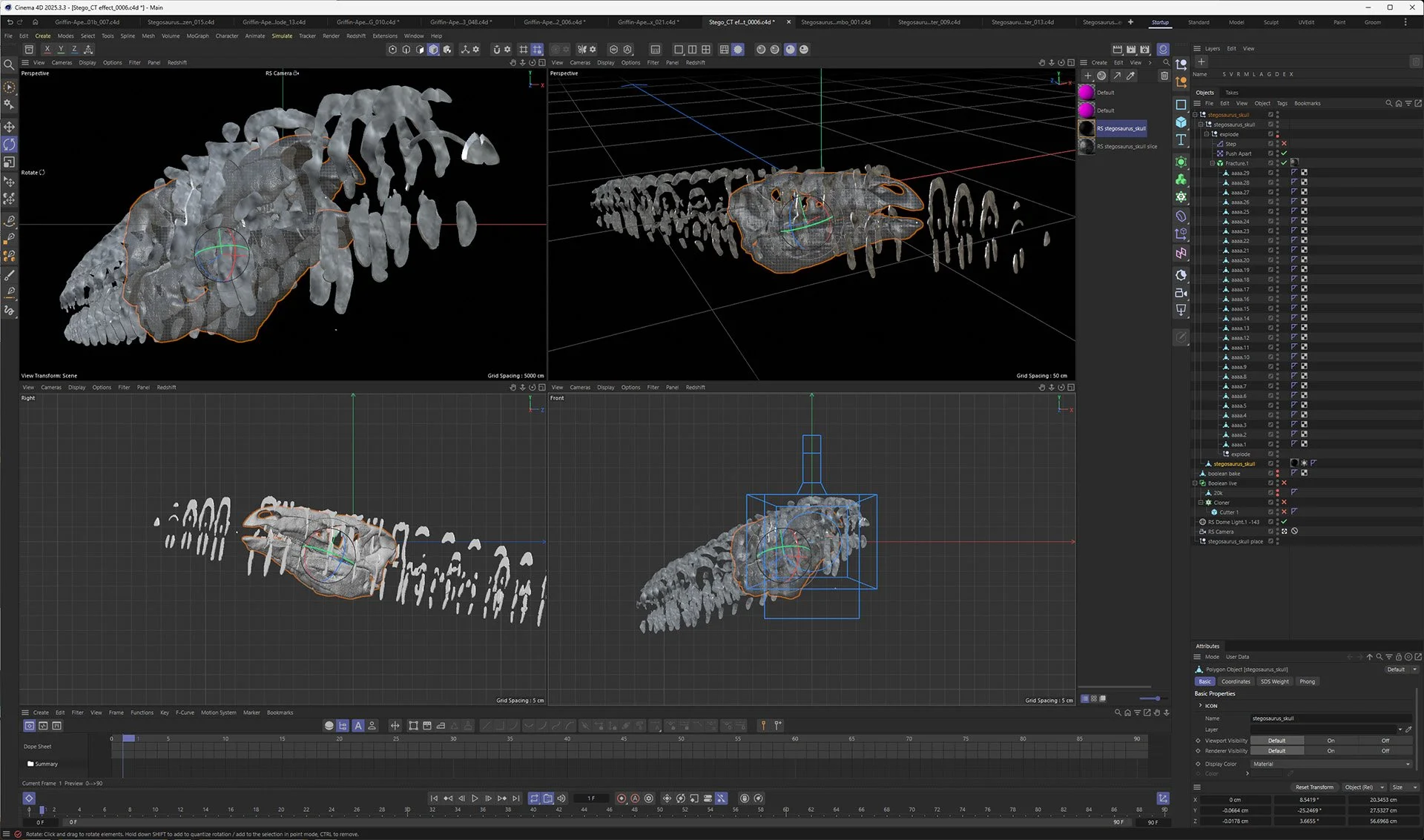
Task: Set Viewport Visibility to Off
Action: (x=1385, y=741)
